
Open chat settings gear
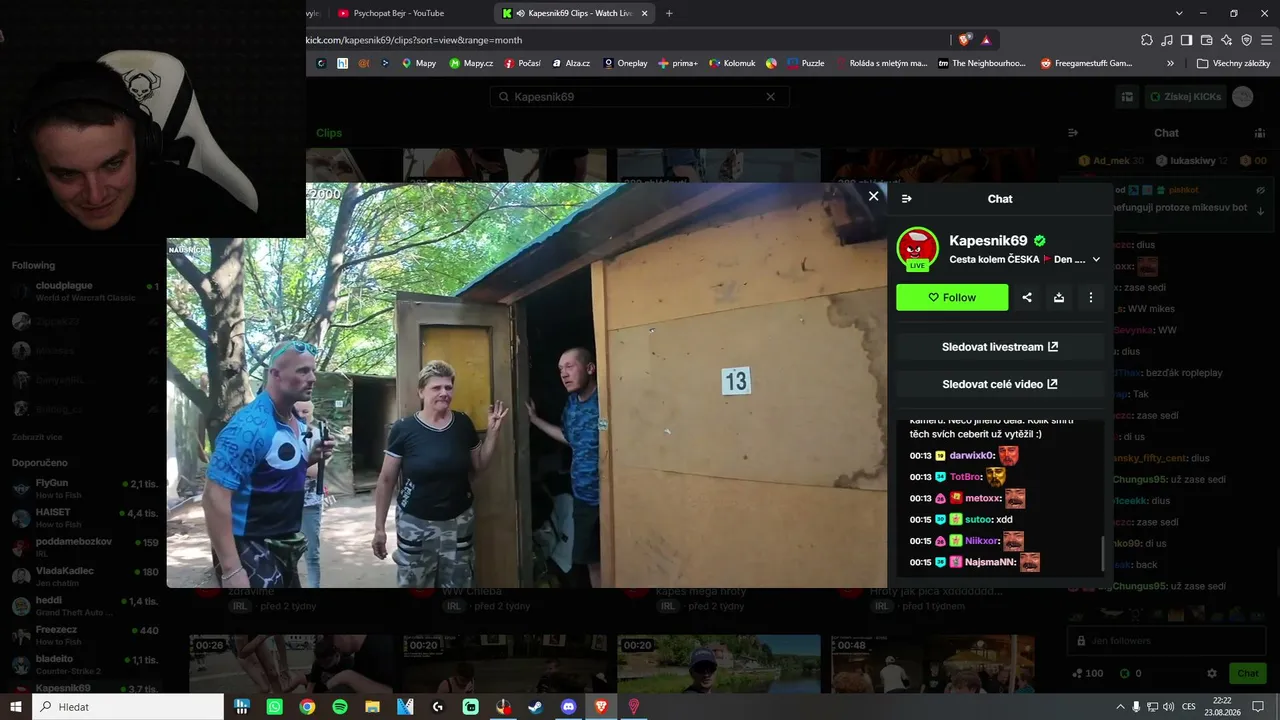point(1212,674)
